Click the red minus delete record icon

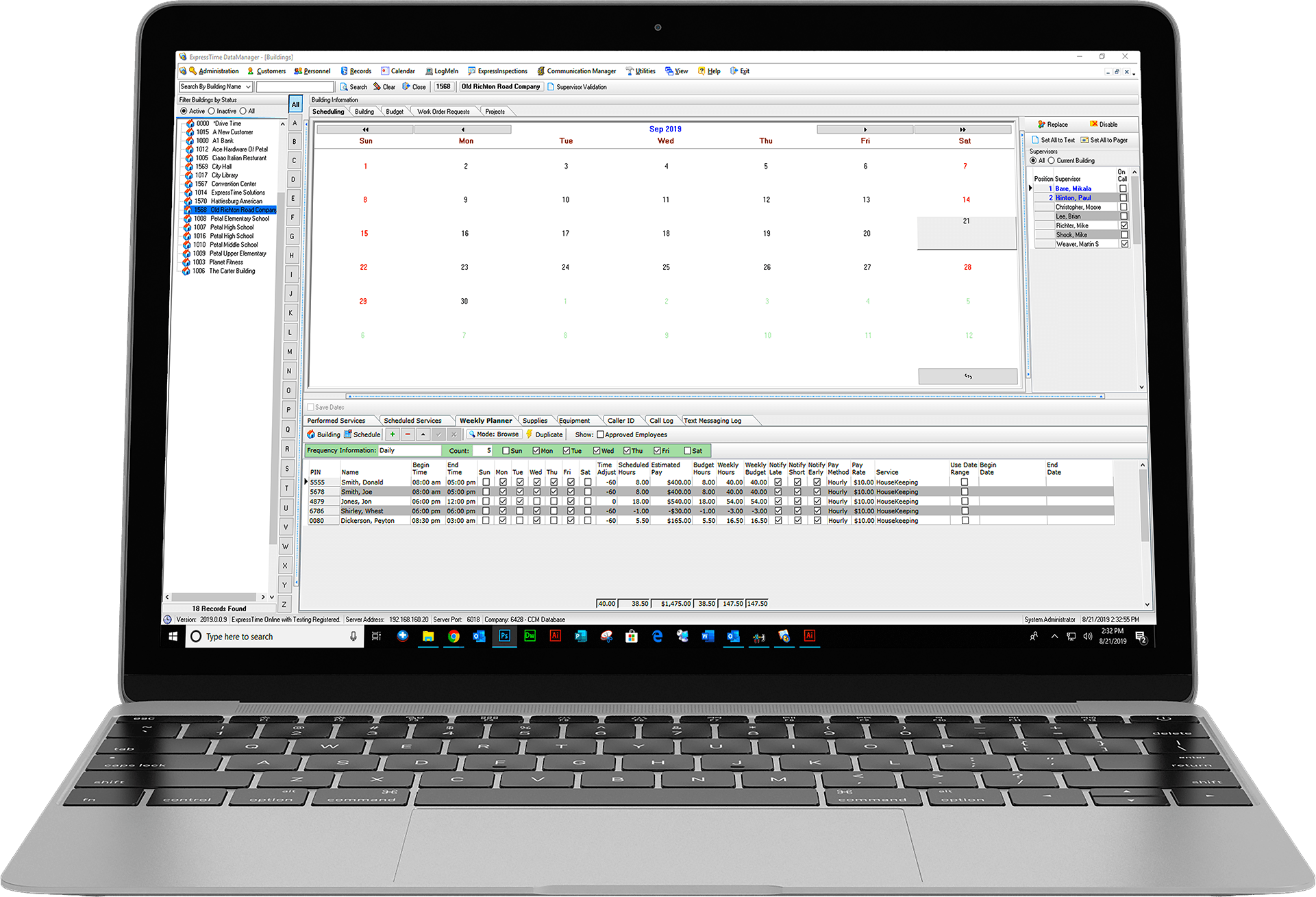[408, 434]
